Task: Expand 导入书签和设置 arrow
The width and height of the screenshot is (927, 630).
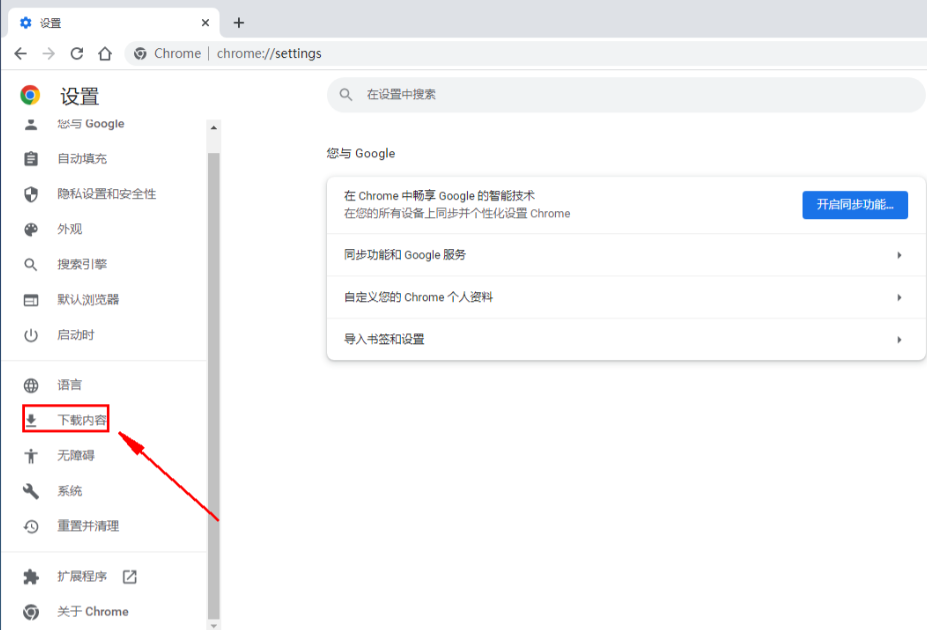Action: pos(899,340)
